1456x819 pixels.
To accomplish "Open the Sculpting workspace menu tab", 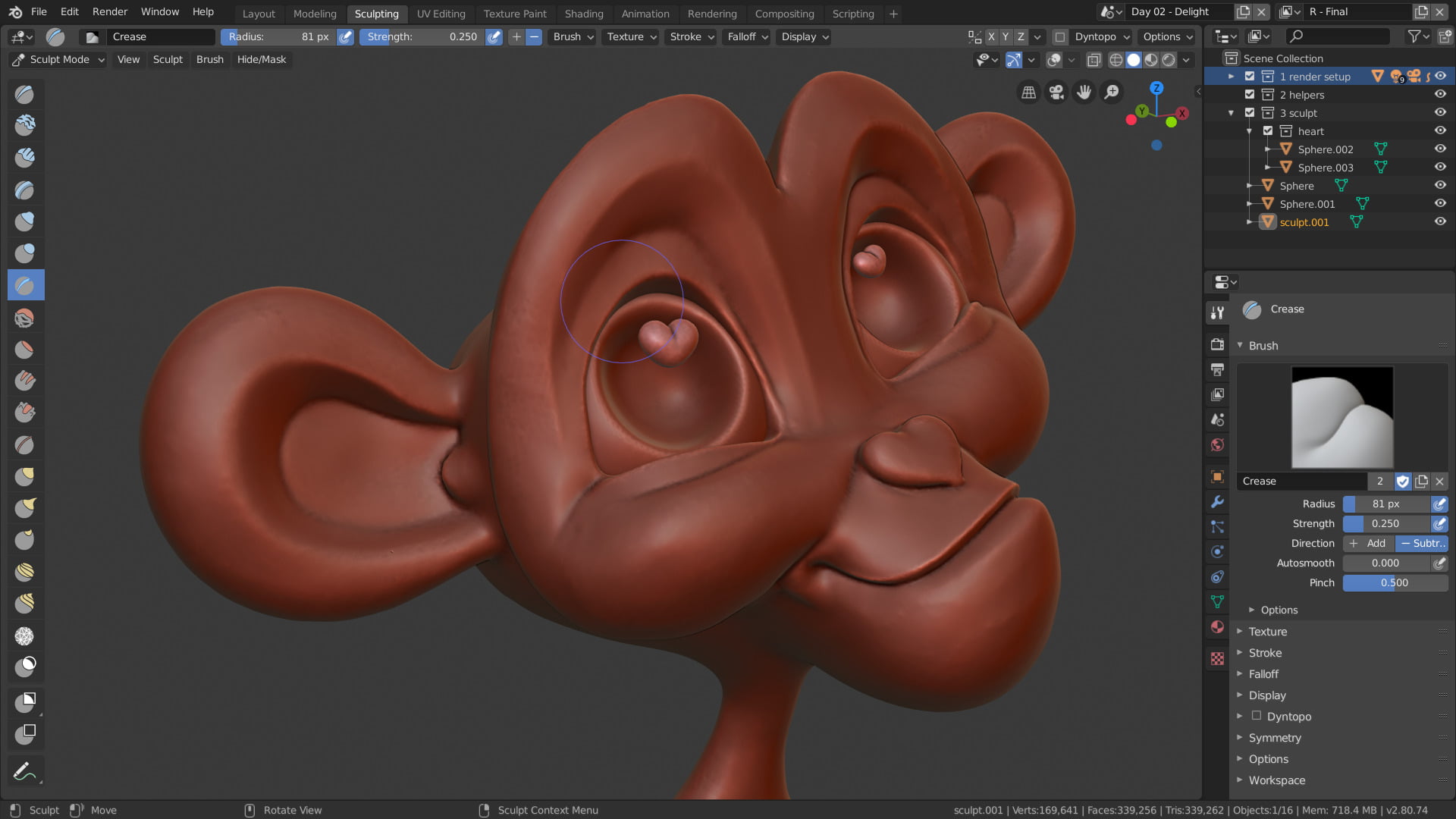I will point(376,14).
